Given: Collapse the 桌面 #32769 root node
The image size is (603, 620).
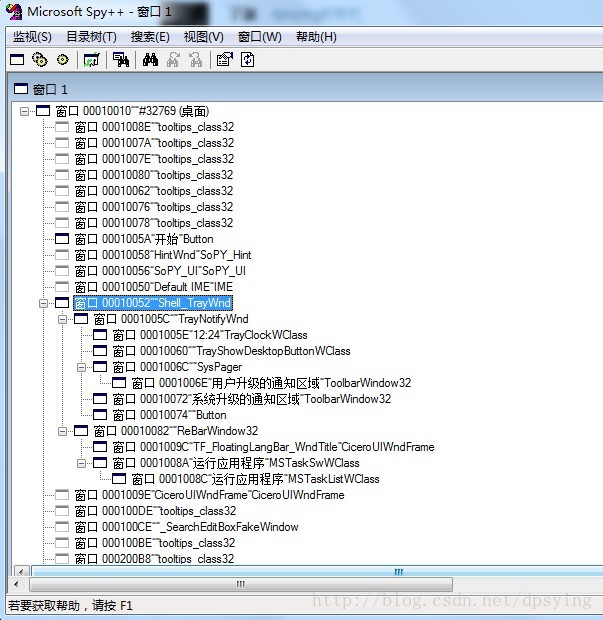Looking at the screenshot, I should pos(24,111).
